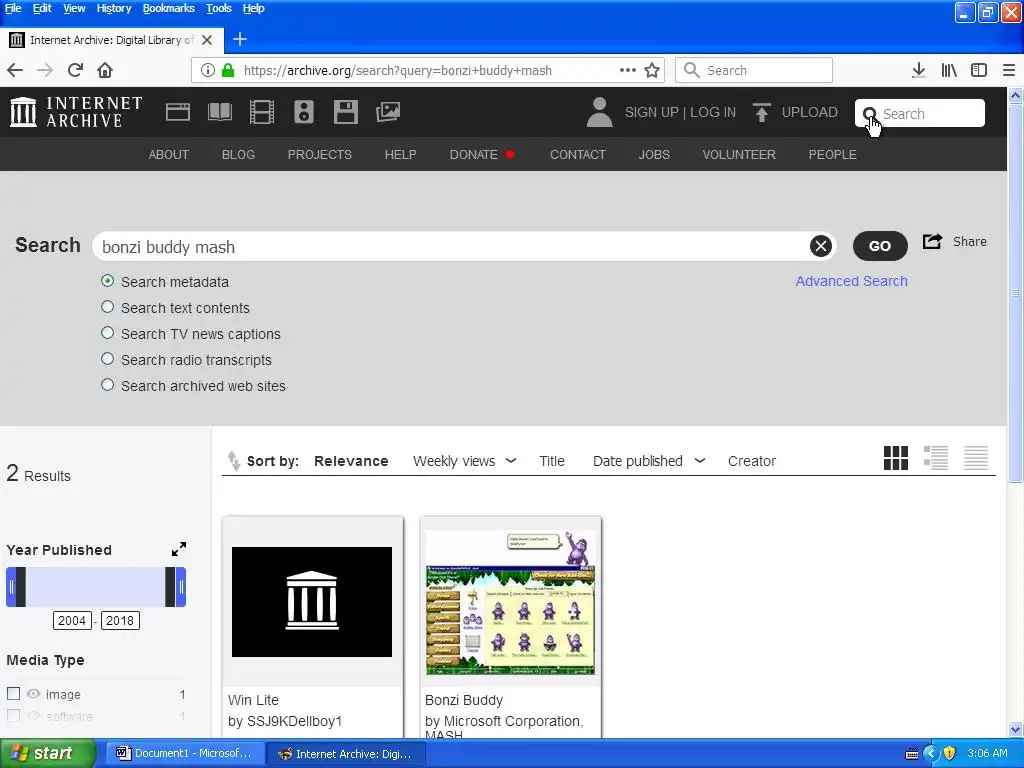Go to browser home page
Screen dimensions: 1024x768
coord(105,70)
